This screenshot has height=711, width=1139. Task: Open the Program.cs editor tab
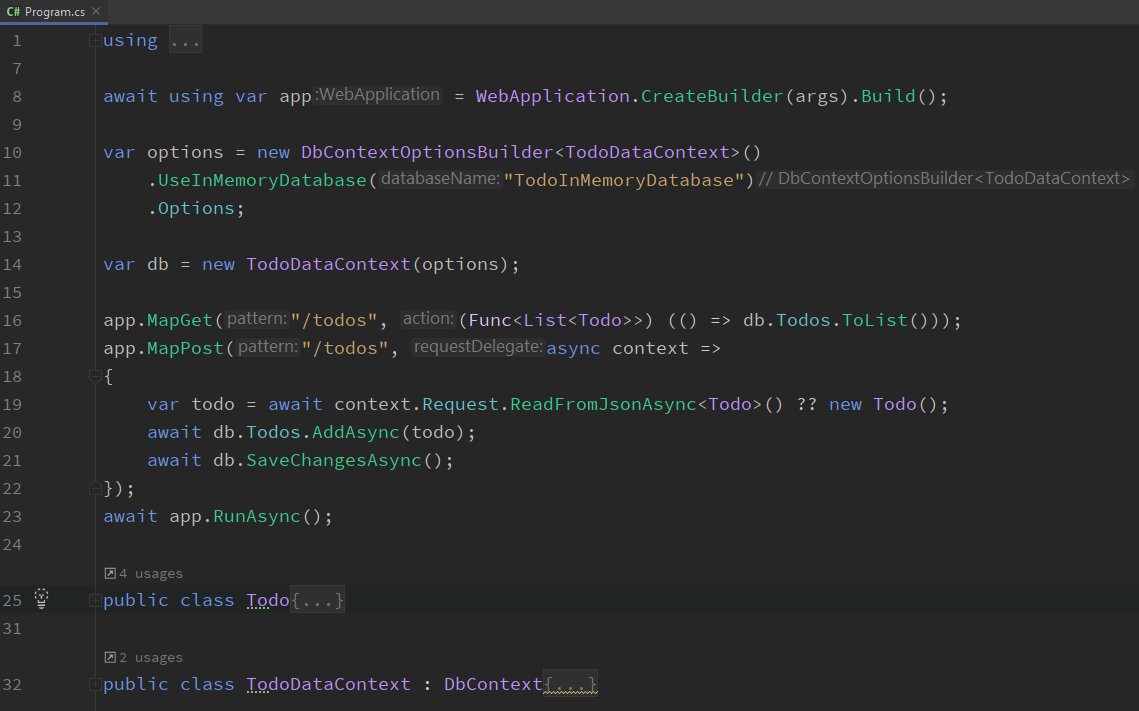pos(54,12)
